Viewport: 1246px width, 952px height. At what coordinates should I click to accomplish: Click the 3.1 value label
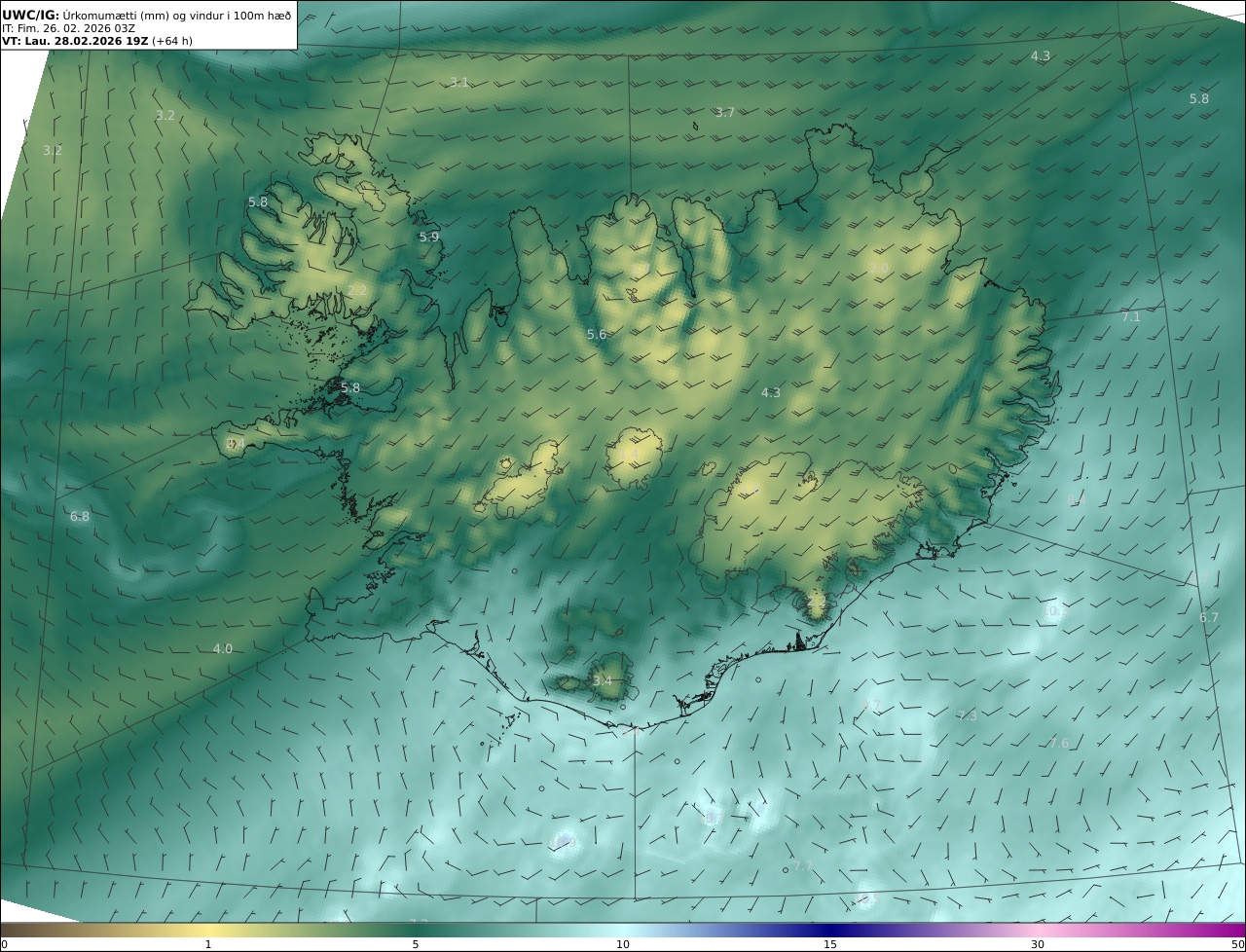(459, 83)
